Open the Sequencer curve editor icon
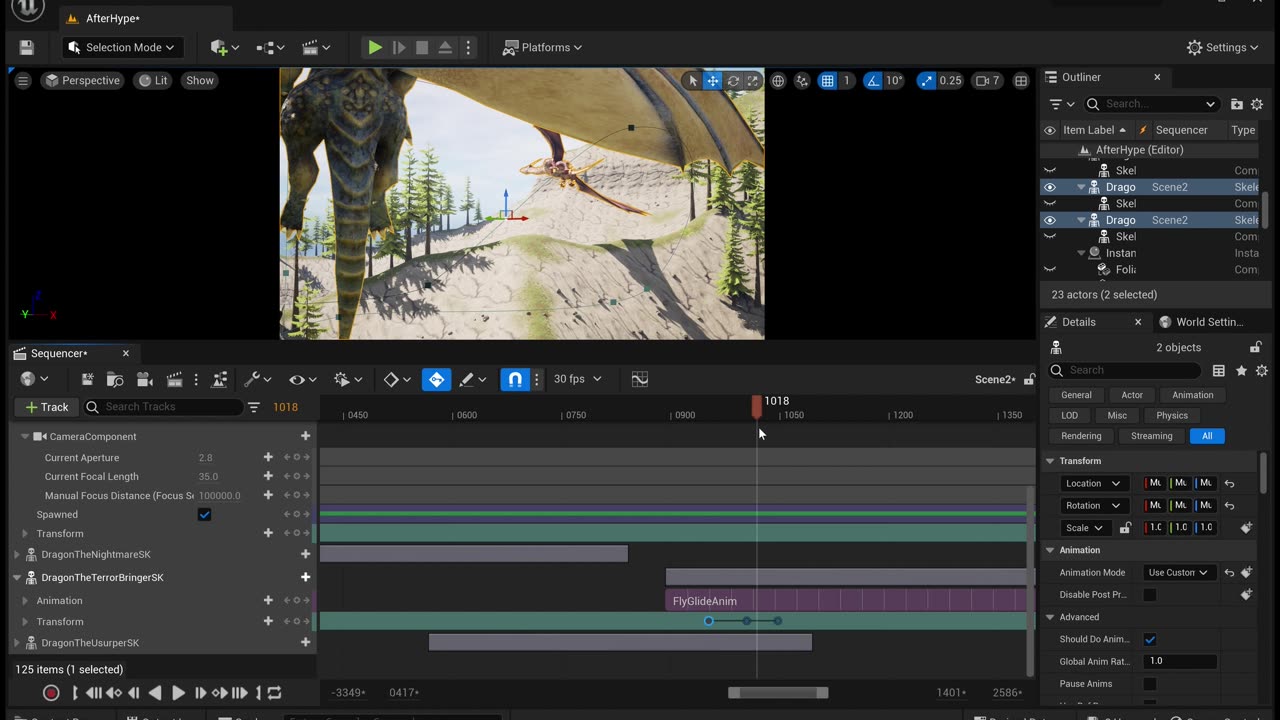 coord(640,379)
